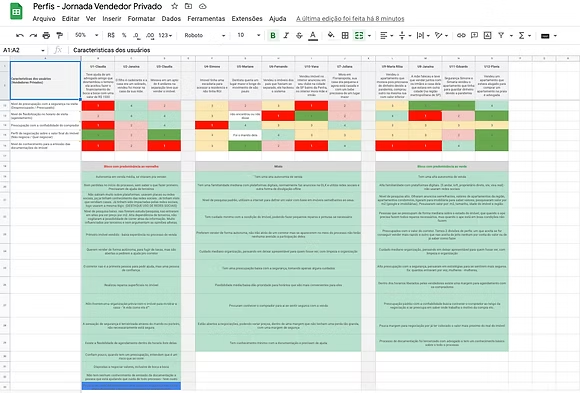Insert link with chain icon
This screenshot has width=580, height=393.
[461, 36]
